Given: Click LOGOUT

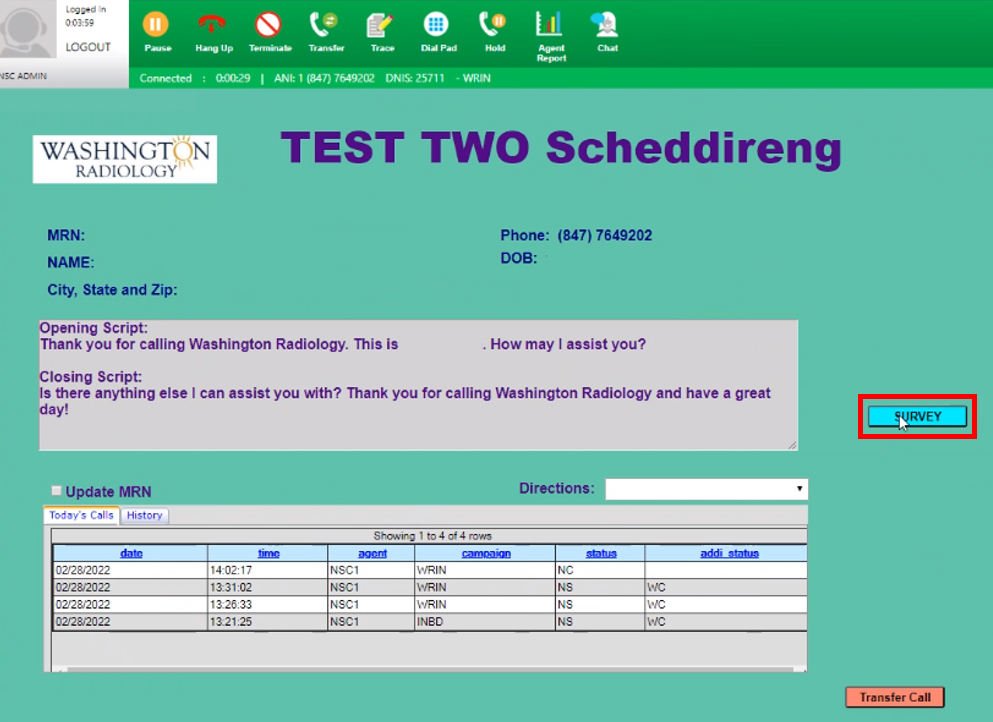Looking at the screenshot, I should [x=88, y=47].
